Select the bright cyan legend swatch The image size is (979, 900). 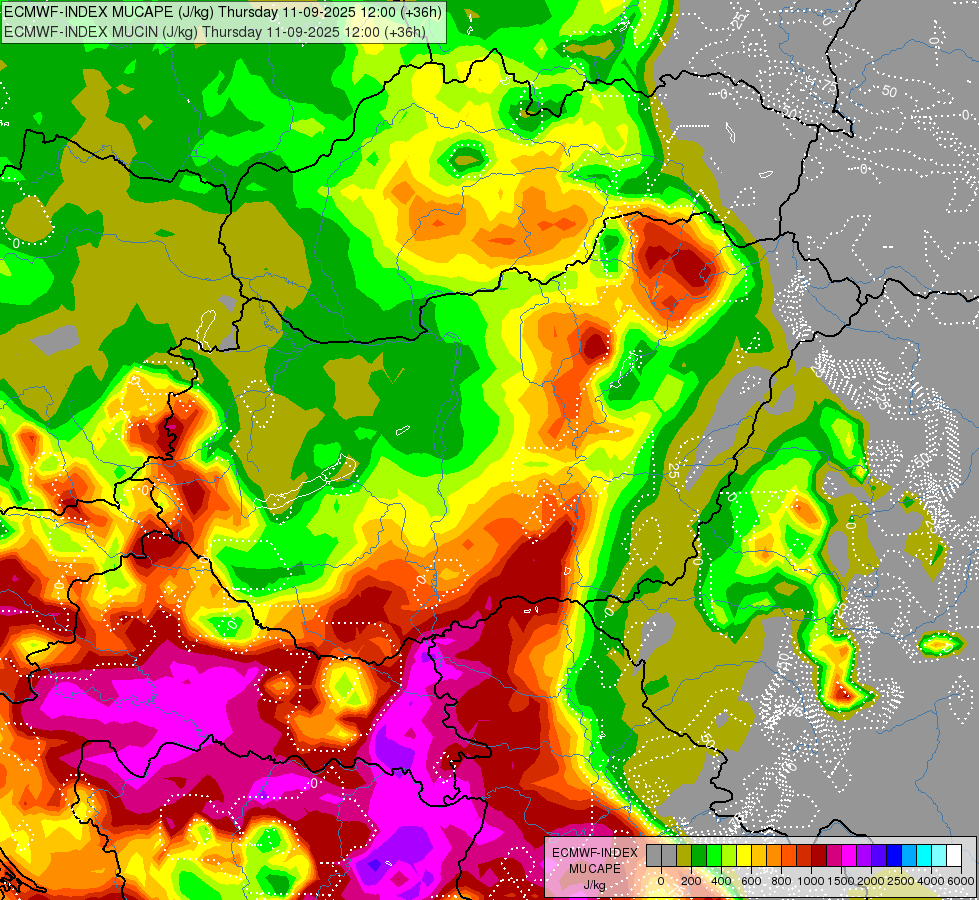pos(925,855)
